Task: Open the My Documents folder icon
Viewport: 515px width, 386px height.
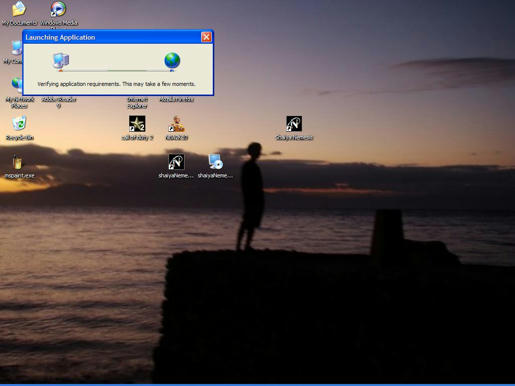Action: (19, 9)
